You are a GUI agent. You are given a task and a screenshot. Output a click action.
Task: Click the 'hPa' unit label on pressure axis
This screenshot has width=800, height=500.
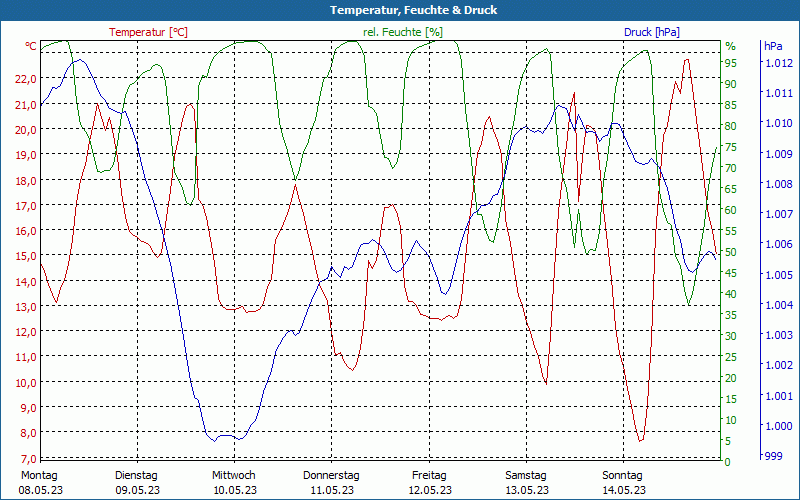773,46
